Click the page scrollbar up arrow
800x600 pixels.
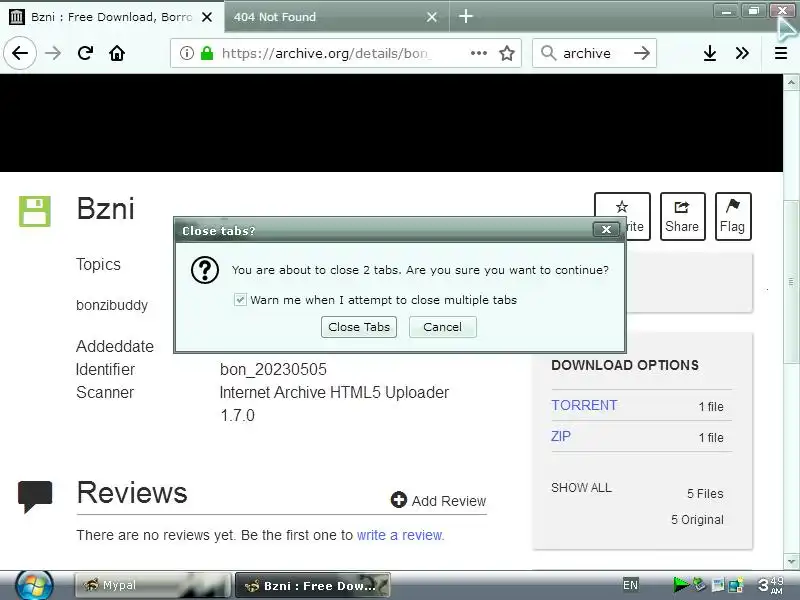point(791,82)
